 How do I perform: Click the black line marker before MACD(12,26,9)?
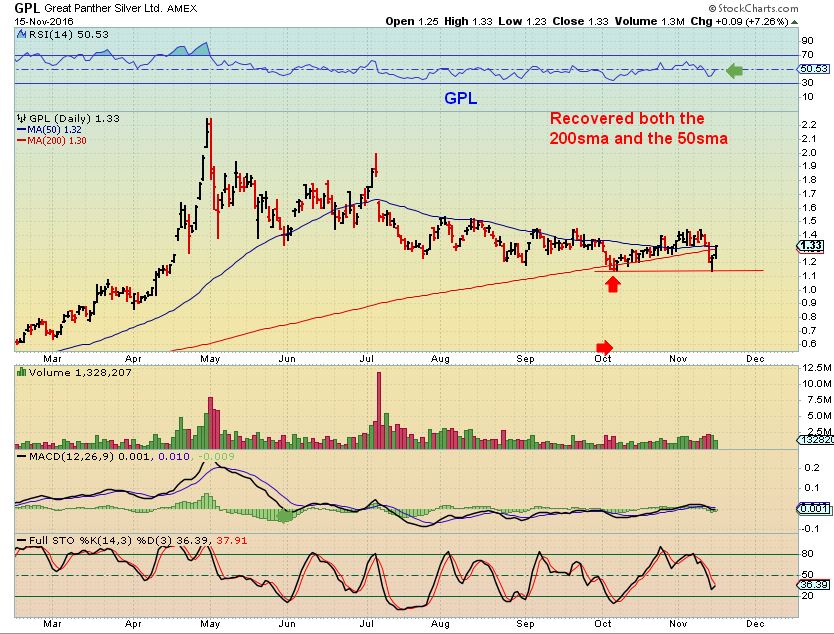[x=21, y=456]
